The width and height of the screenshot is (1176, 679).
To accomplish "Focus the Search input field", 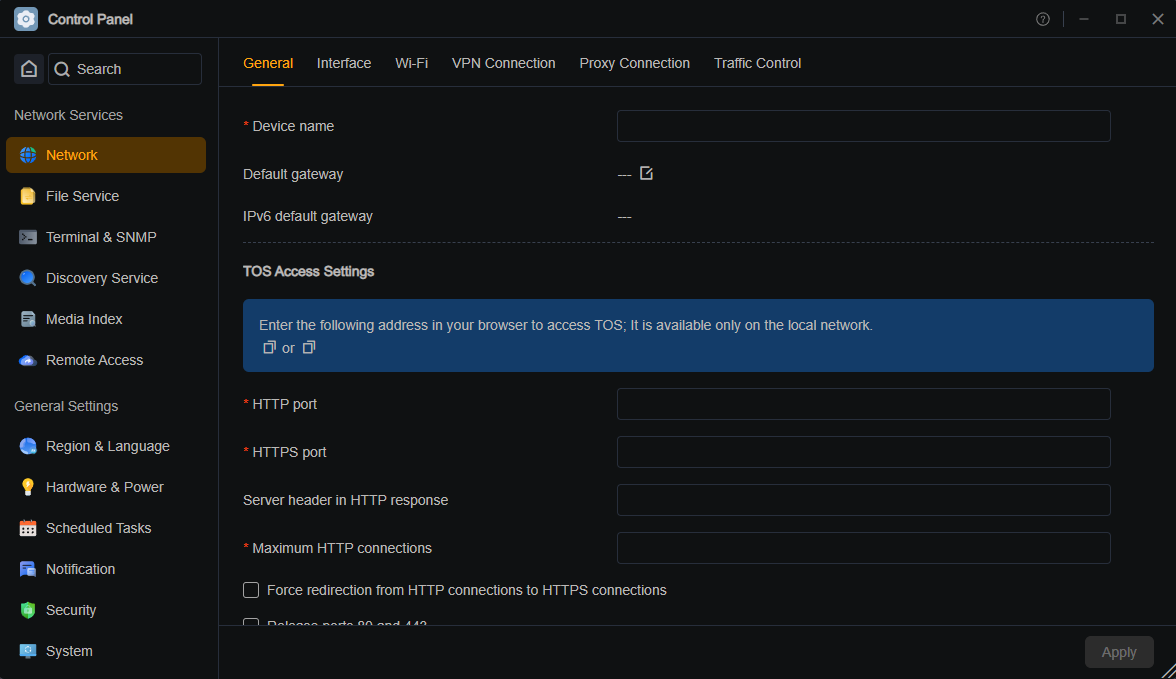I will [125, 69].
